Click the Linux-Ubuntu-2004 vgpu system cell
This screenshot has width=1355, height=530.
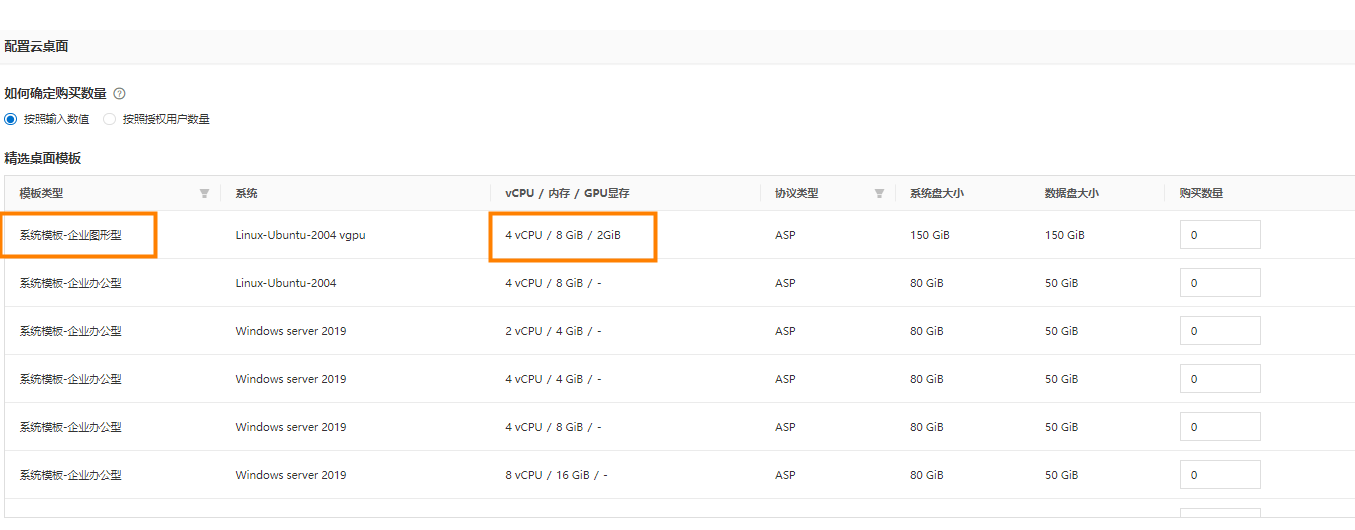[300, 235]
